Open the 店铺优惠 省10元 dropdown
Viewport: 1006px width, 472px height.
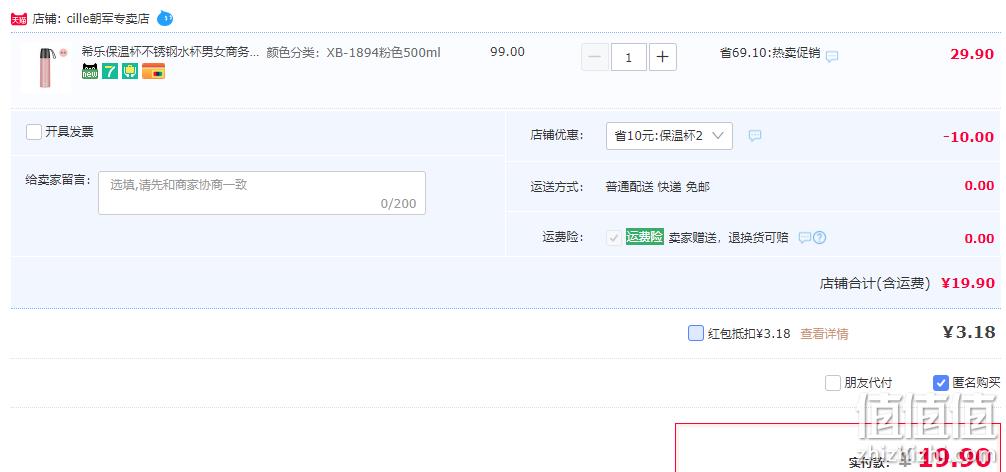[x=669, y=136]
